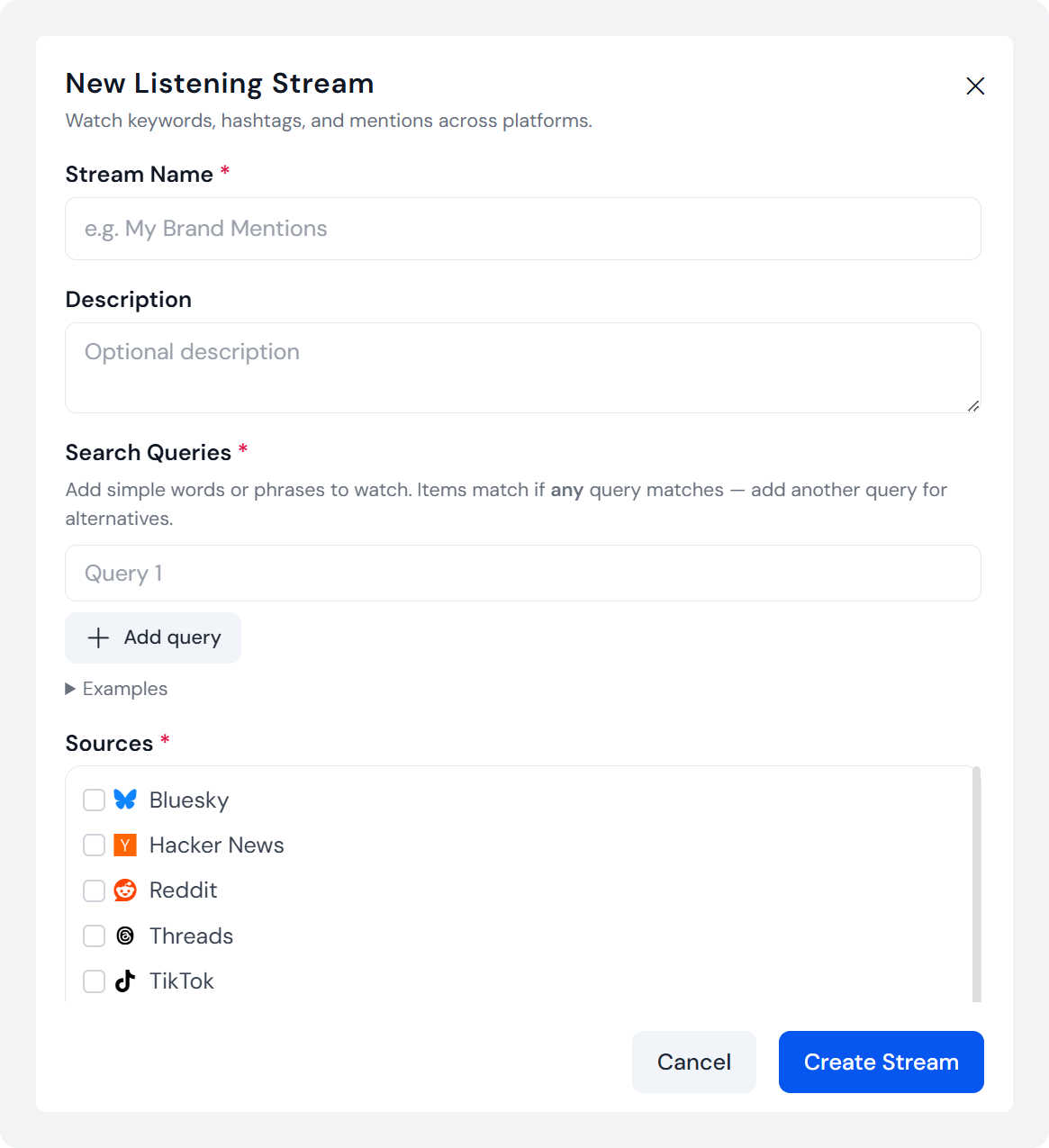Image resolution: width=1049 pixels, height=1148 pixels.
Task: Click the Threads source label
Action: point(191,936)
